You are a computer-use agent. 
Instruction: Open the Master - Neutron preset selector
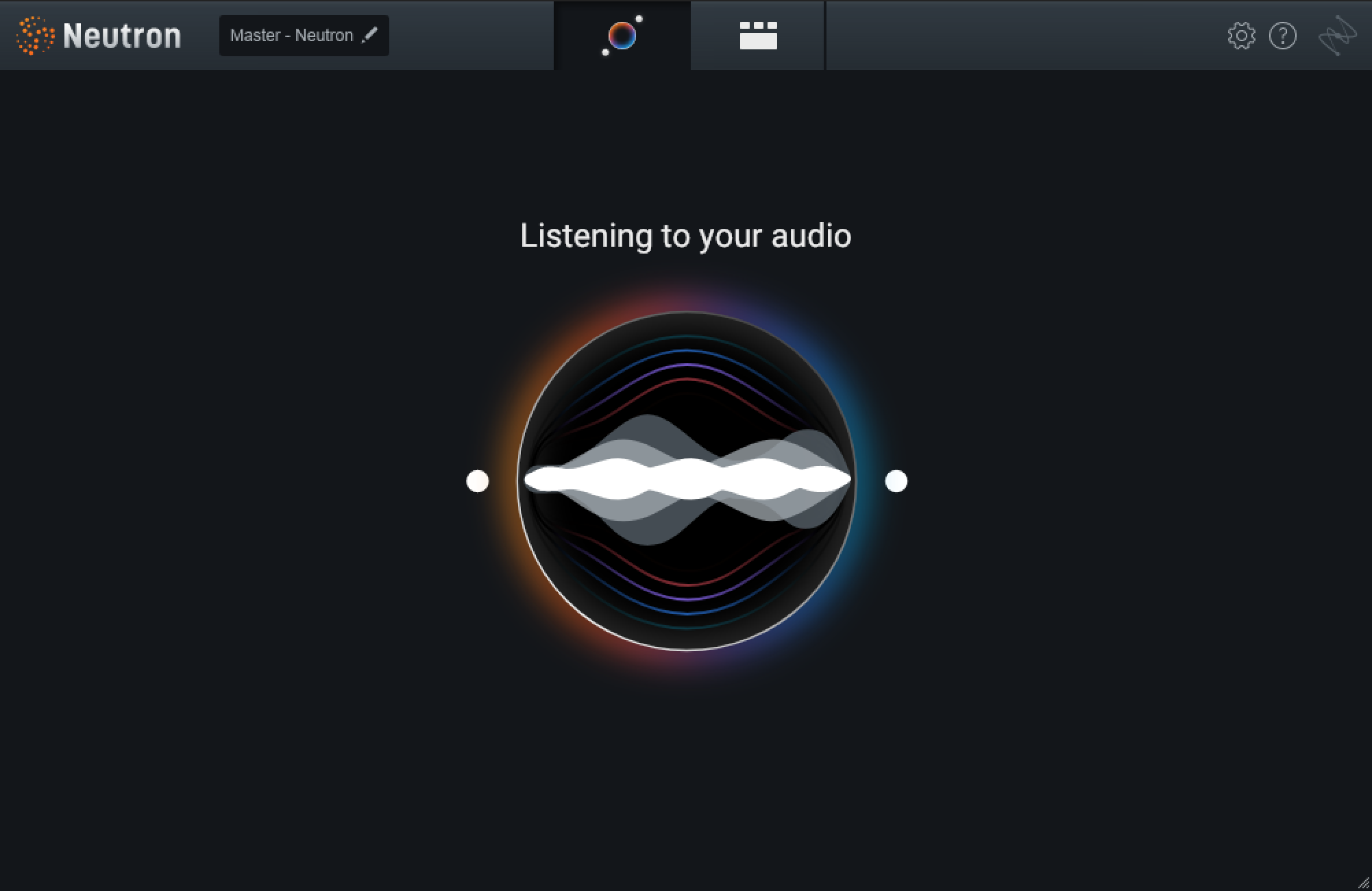pos(304,35)
